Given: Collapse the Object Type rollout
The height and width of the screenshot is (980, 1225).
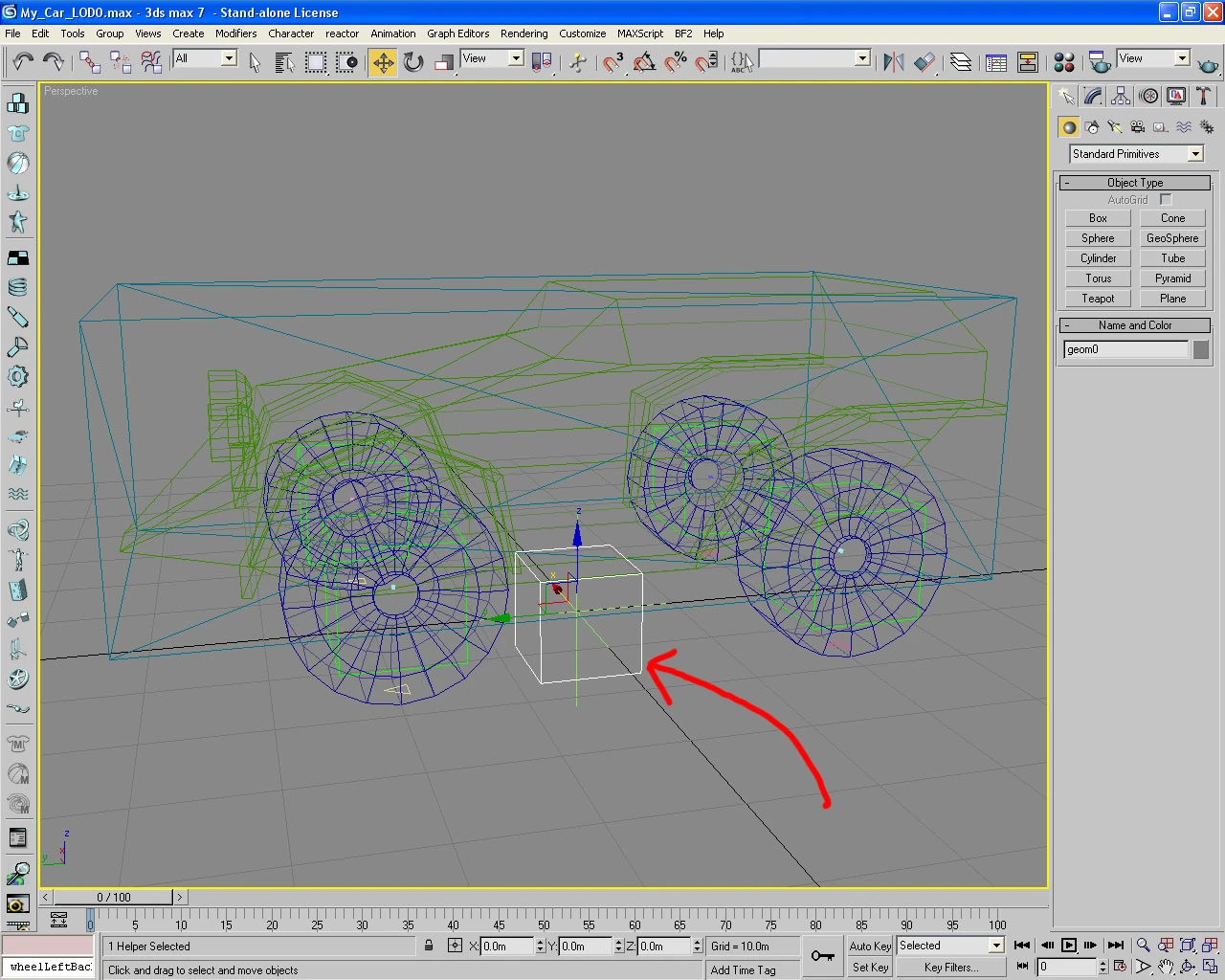Looking at the screenshot, I should (1135, 183).
